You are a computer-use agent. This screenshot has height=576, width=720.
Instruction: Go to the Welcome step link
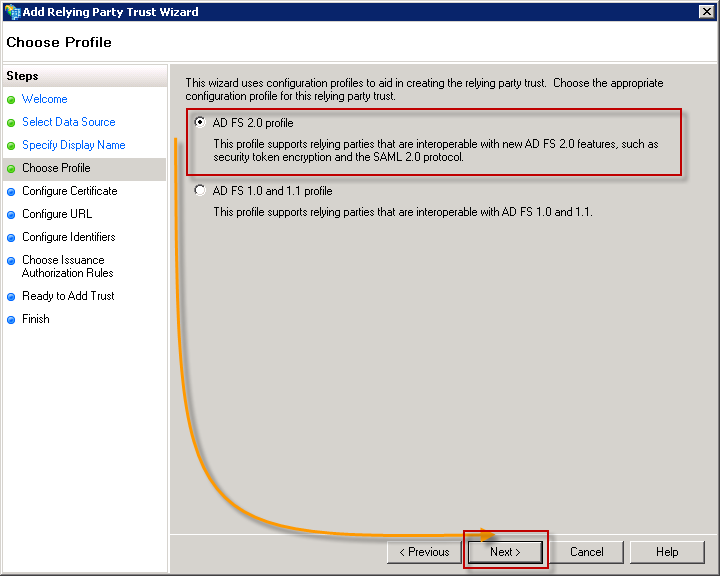(45, 99)
